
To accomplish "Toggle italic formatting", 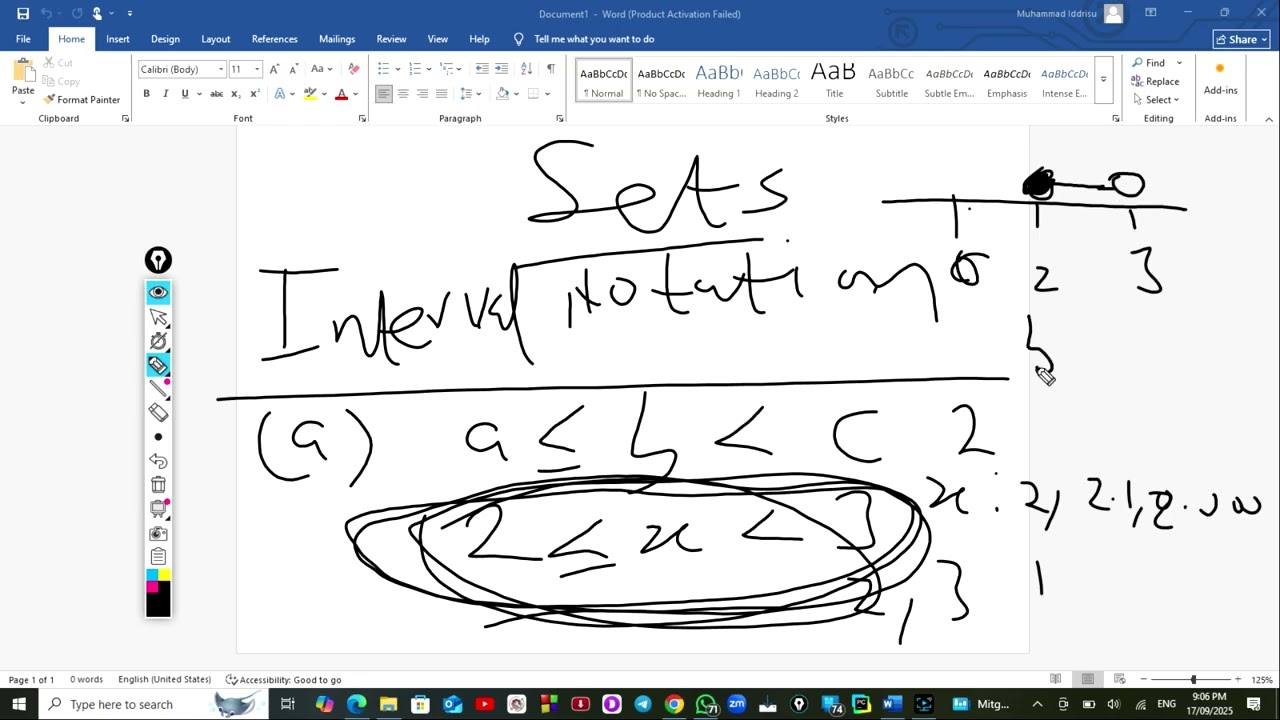I will (166, 94).
